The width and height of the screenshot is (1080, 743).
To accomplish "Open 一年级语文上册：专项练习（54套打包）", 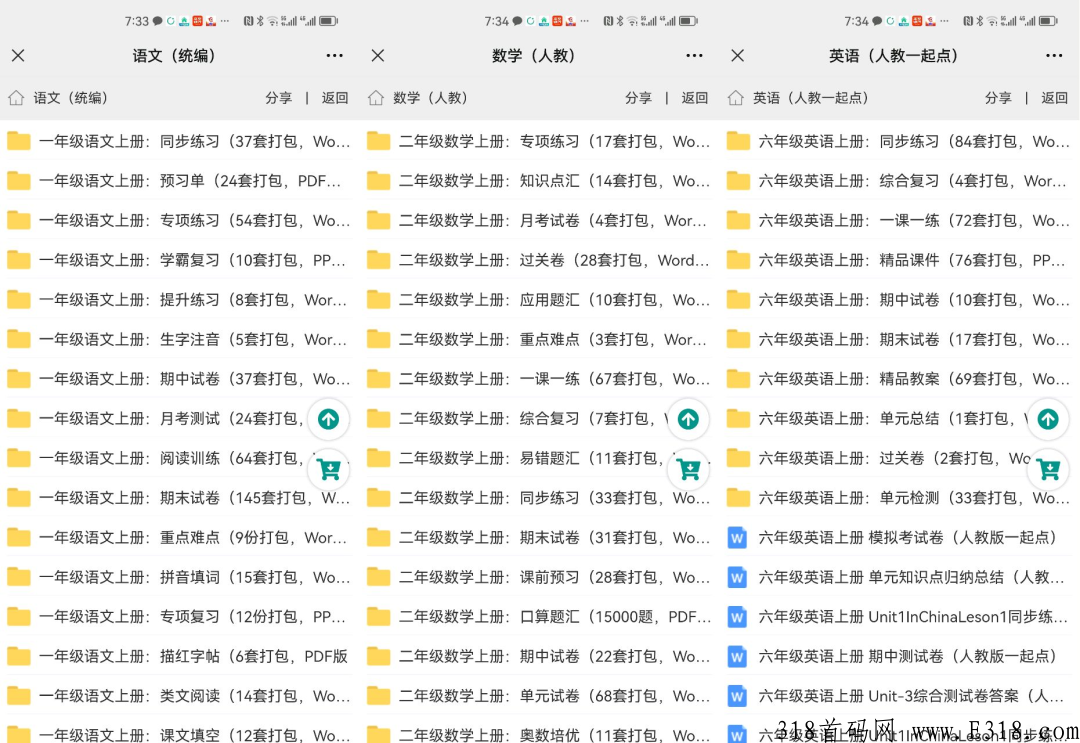I will [180, 220].
